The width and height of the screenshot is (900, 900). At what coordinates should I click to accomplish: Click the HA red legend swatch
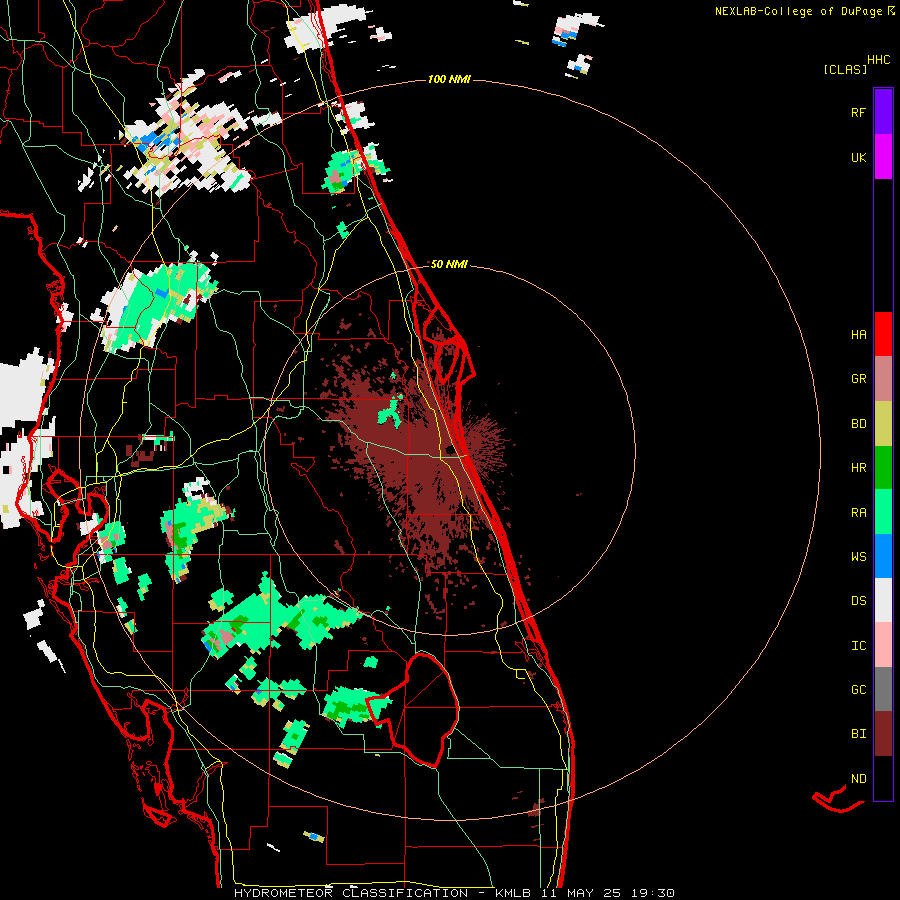click(x=883, y=334)
